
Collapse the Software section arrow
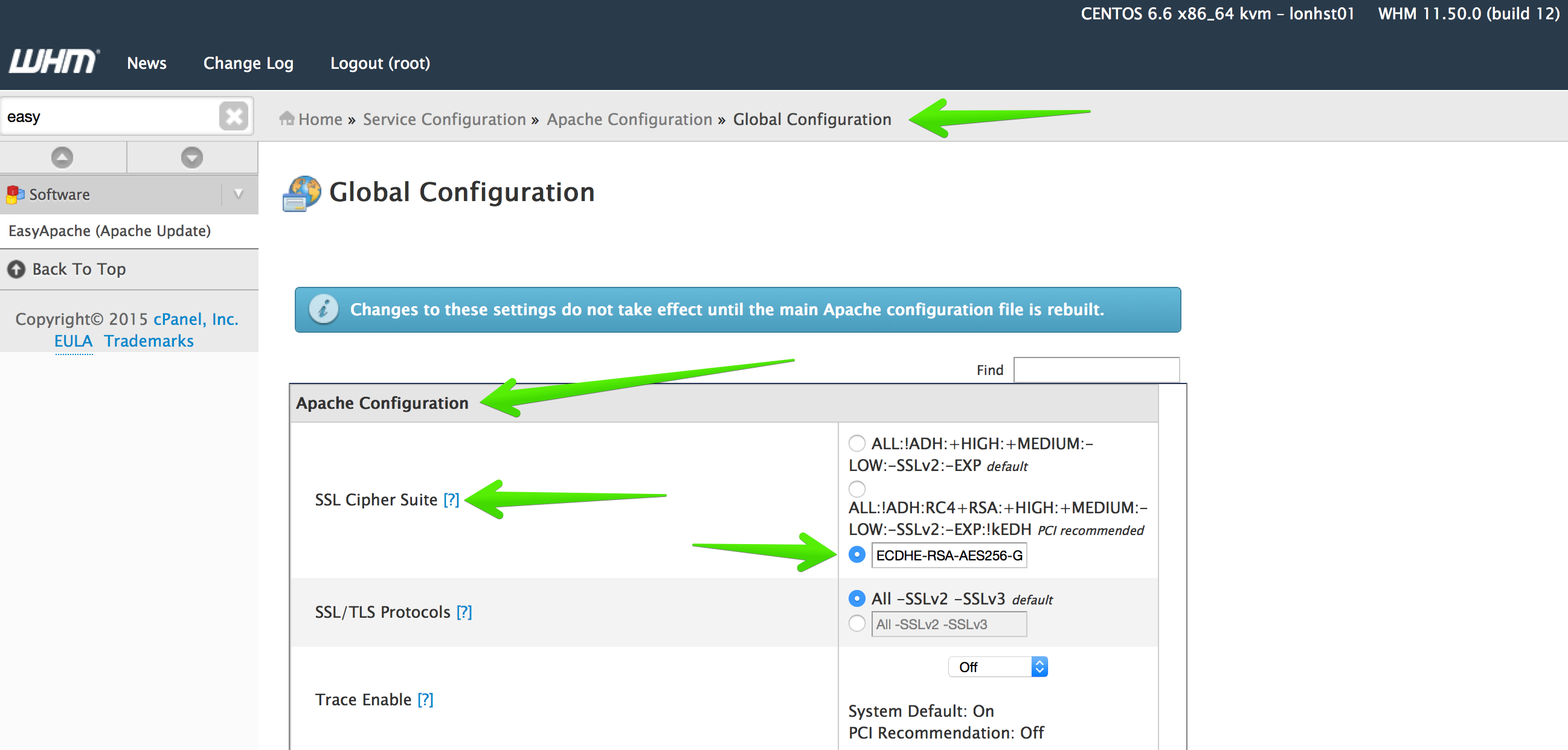(x=239, y=194)
